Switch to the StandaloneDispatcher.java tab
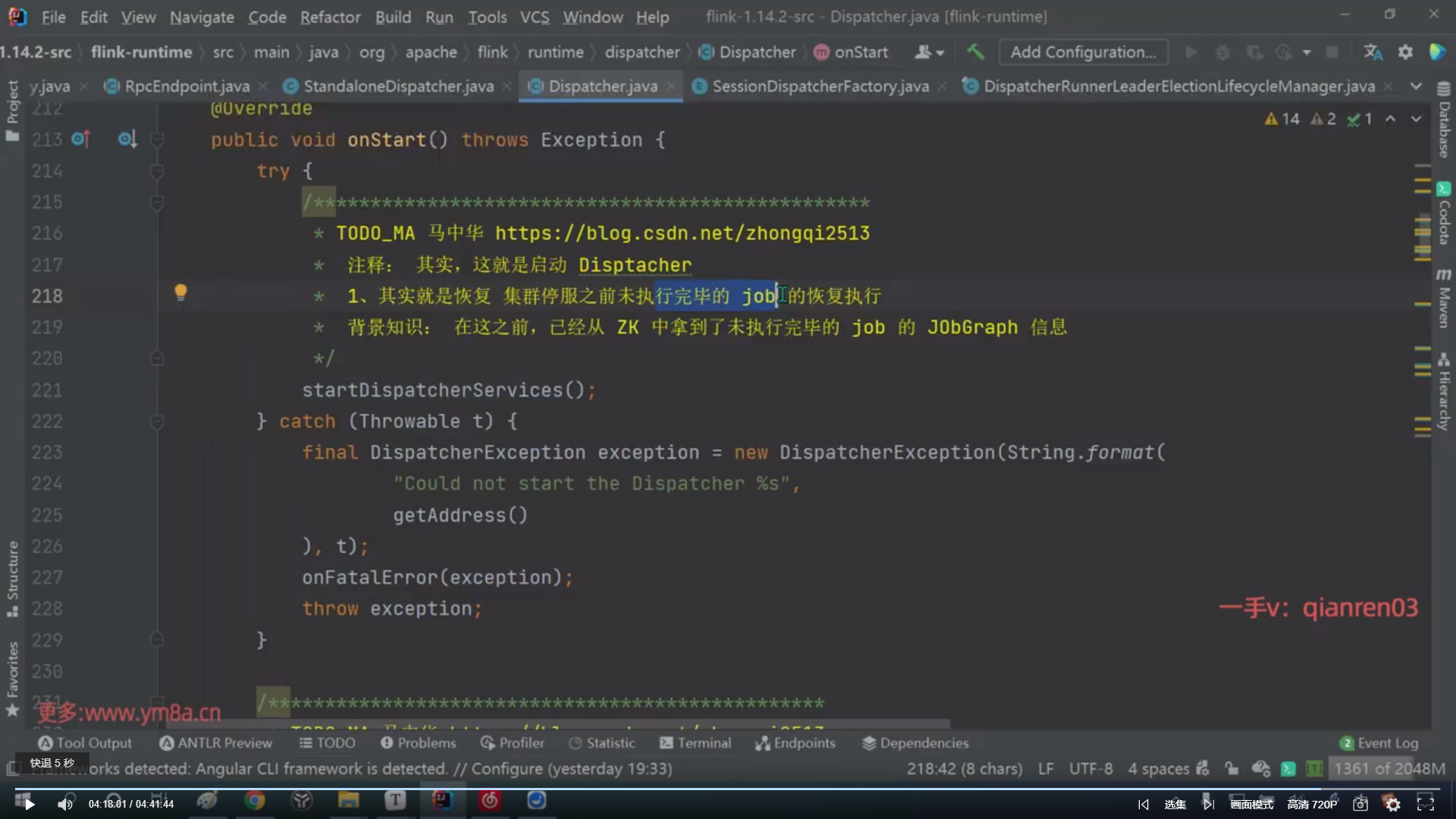The height and width of the screenshot is (819, 1456). click(x=398, y=86)
